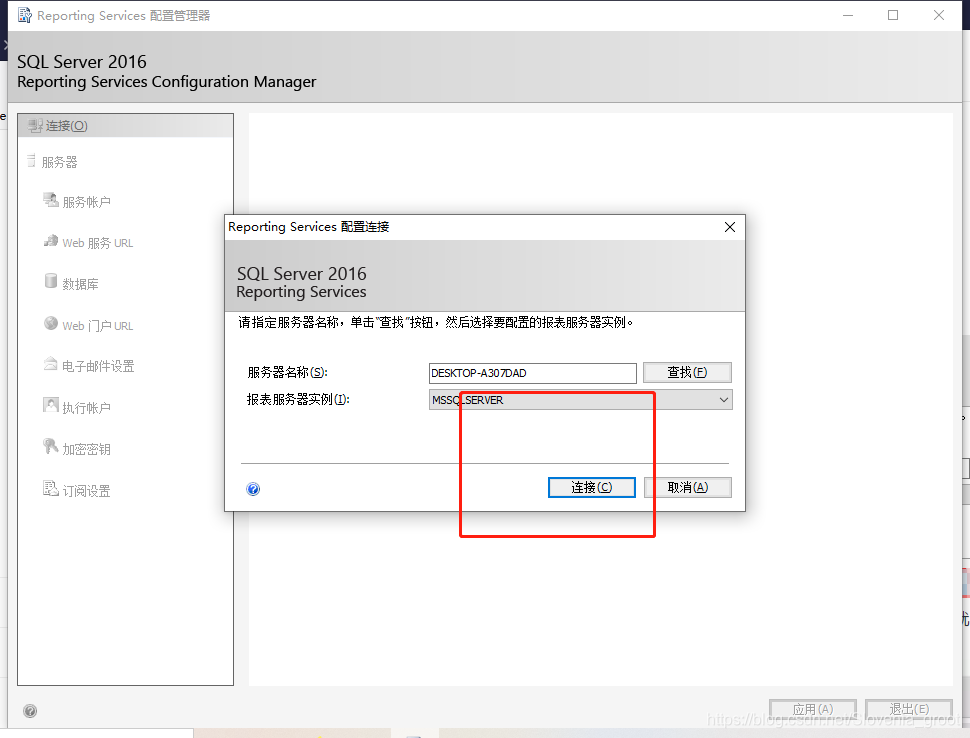Click the Service Account (服务帐户) icon
Viewport: 970px width, 738px height.
coord(51,200)
